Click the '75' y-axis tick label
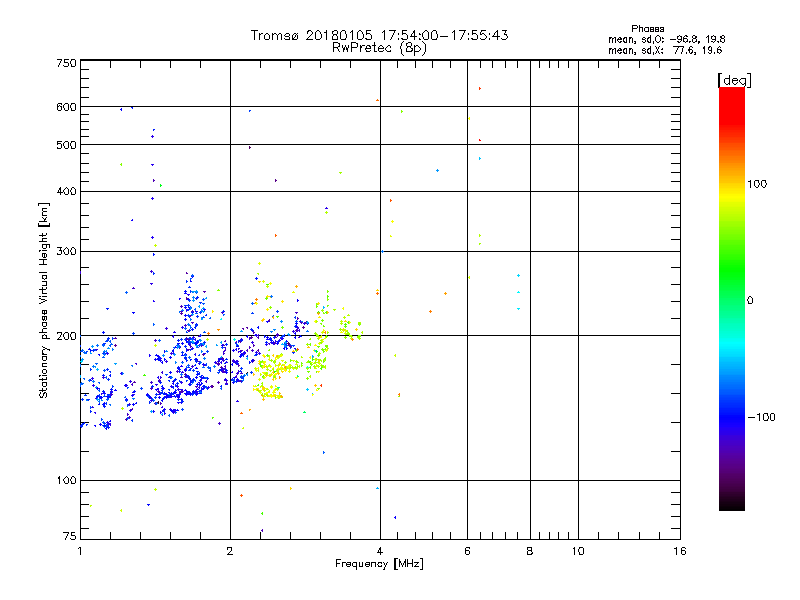800x600 pixels. (x=70, y=536)
